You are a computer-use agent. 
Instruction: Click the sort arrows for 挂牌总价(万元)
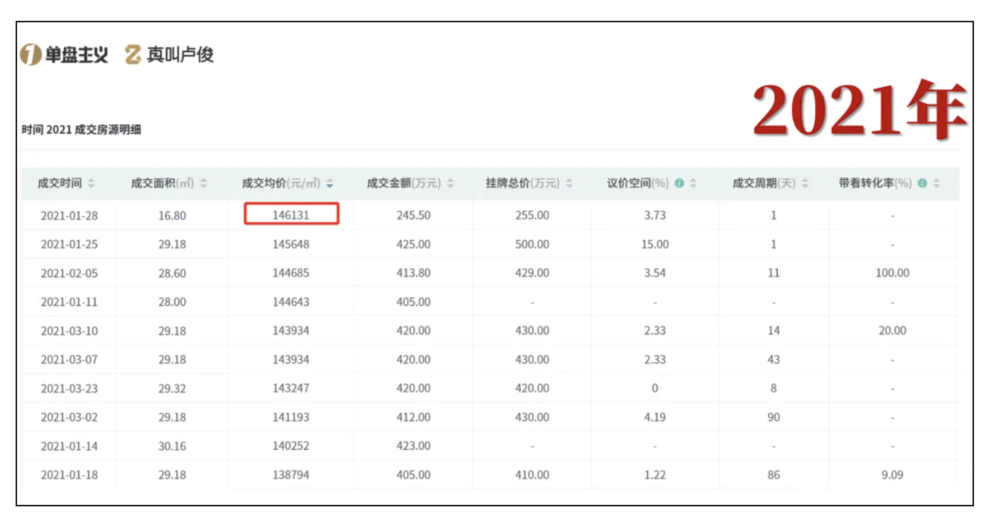570,184
